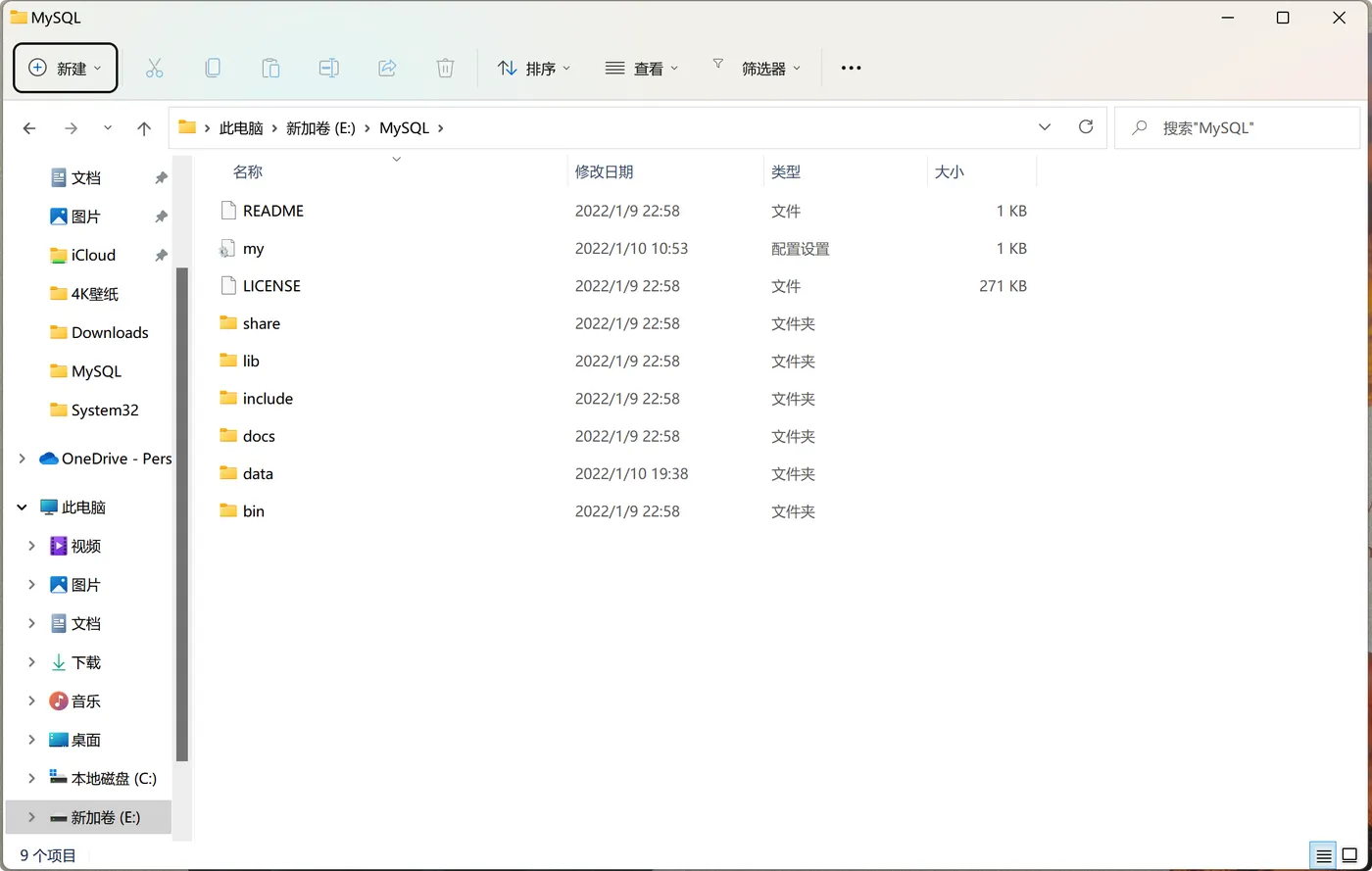Refresh the current folder
1372x871 pixels.
pos(1085,127)
